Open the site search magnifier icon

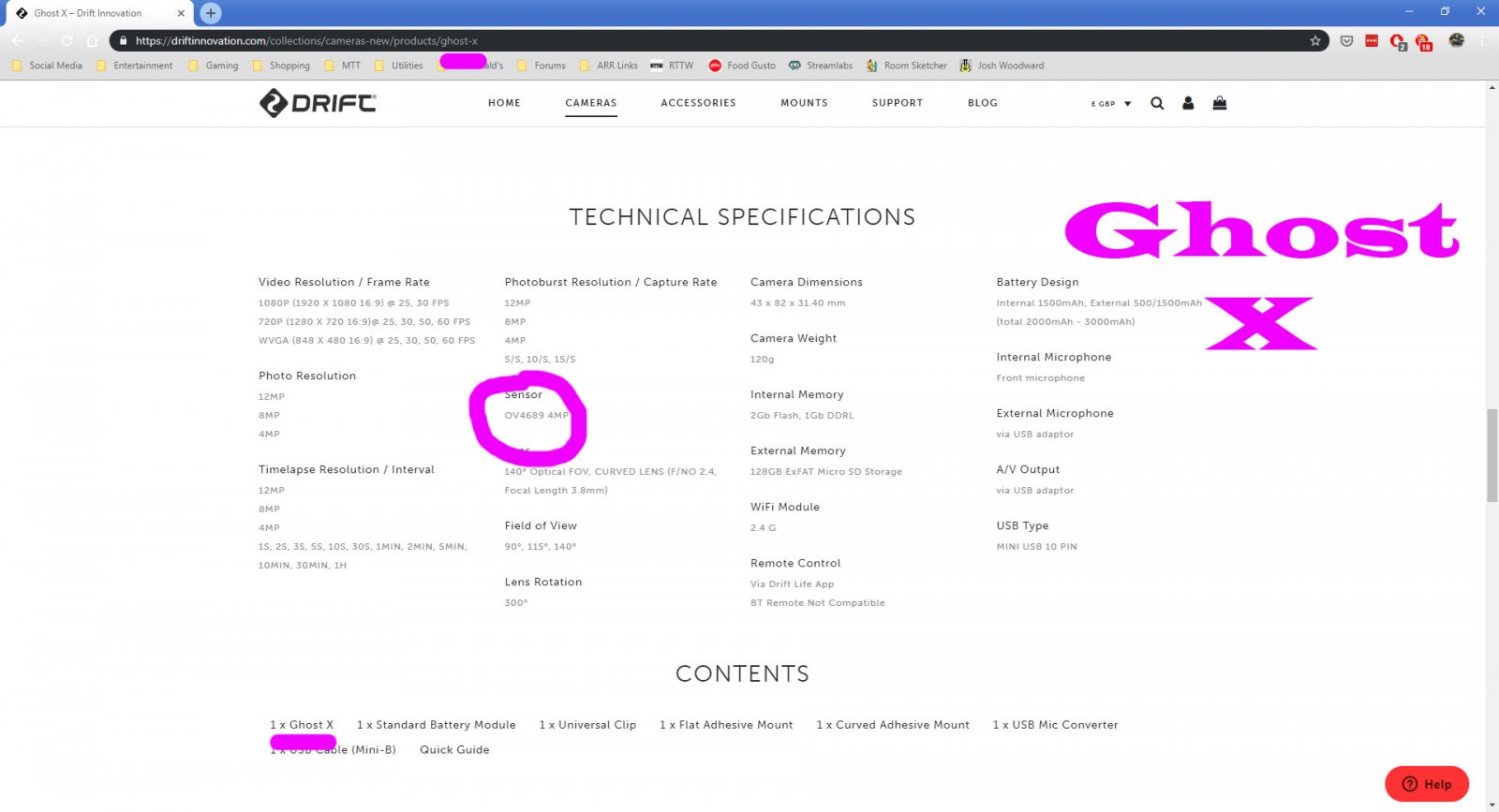tap(1157, 103)
